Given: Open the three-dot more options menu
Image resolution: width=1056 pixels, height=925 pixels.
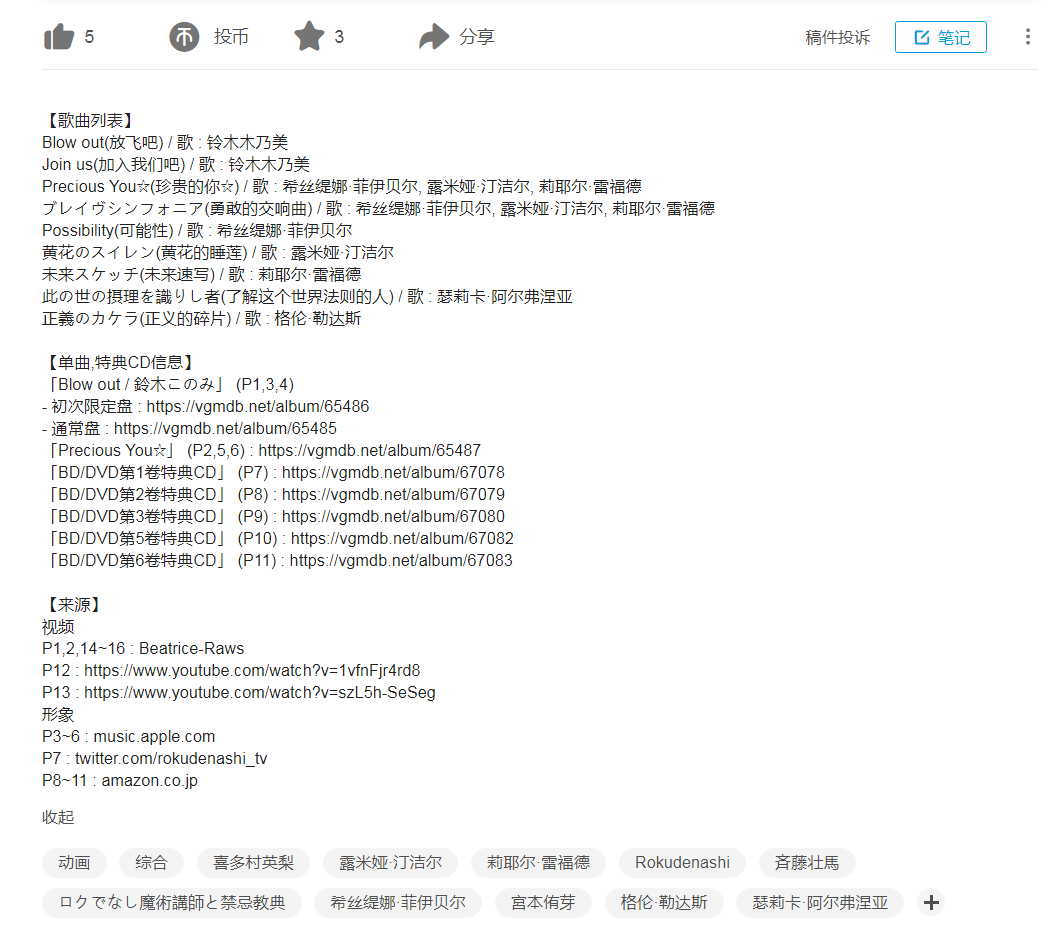Looking at the screenshot, I should pos(1027,36).
